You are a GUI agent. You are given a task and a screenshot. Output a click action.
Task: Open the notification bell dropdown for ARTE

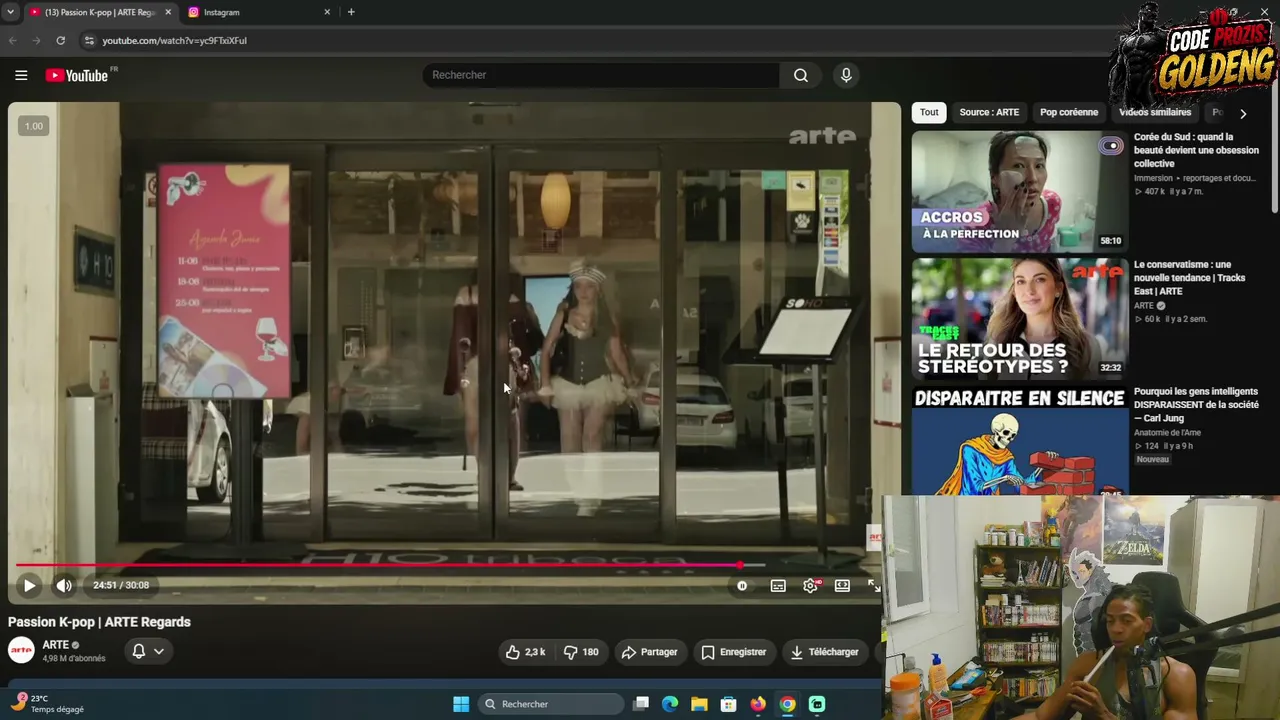click(148, 651)
